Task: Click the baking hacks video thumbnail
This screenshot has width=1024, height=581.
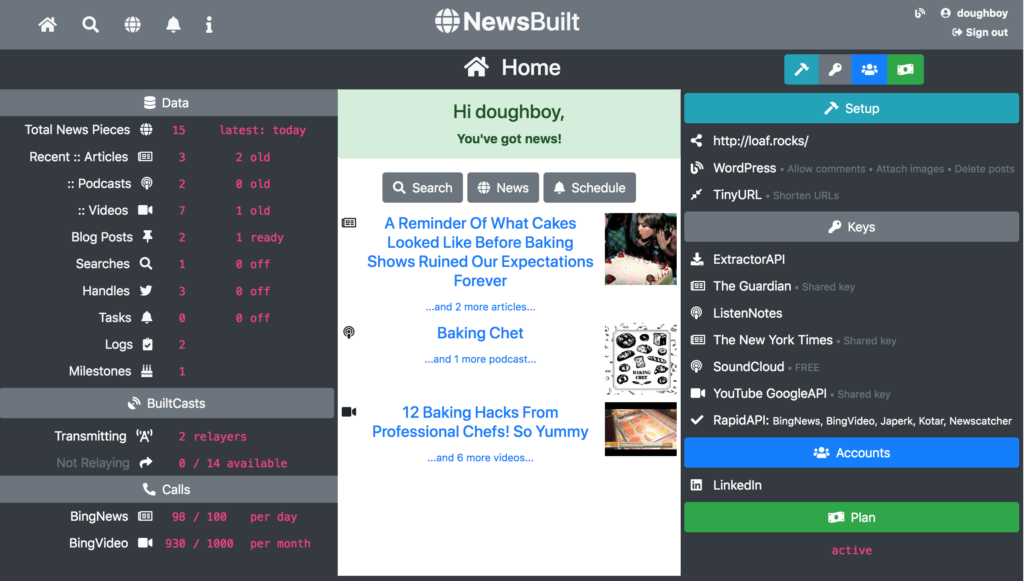Action: tap(641, 429)
